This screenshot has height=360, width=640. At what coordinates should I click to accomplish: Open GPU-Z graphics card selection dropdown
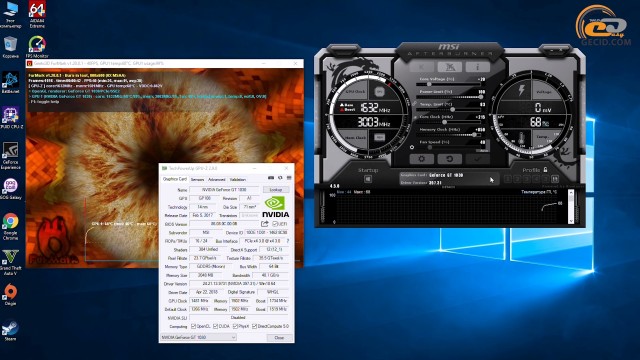pyautogui.click(x=198, y=338)
